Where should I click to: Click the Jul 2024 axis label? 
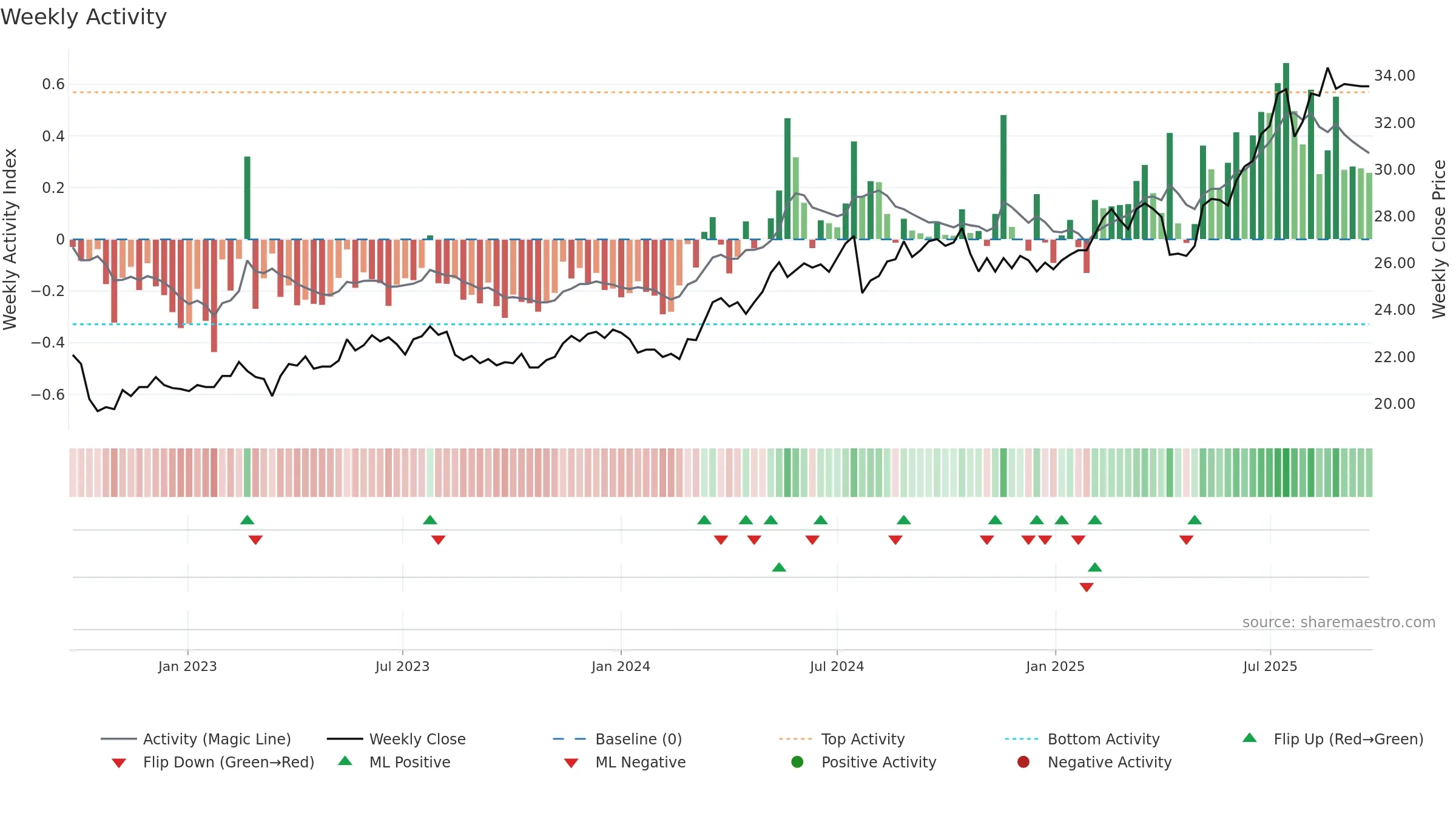[837, 666]
